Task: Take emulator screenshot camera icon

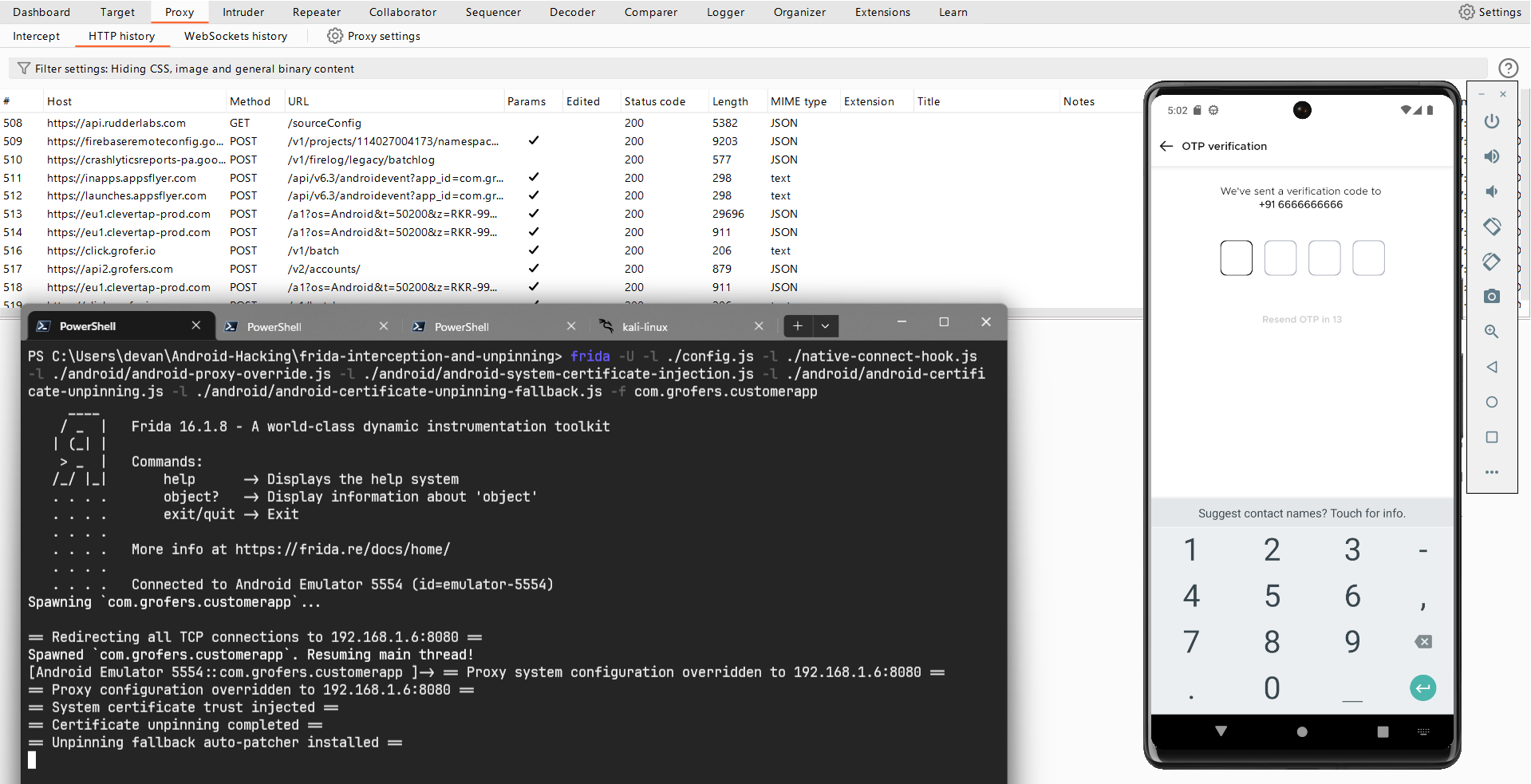Action: pyautogui.click(x=1491, y=297)
